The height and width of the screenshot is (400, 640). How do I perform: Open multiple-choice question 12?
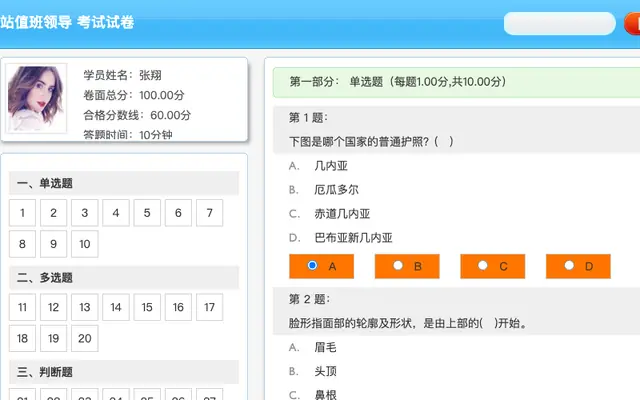pos(53,307)
